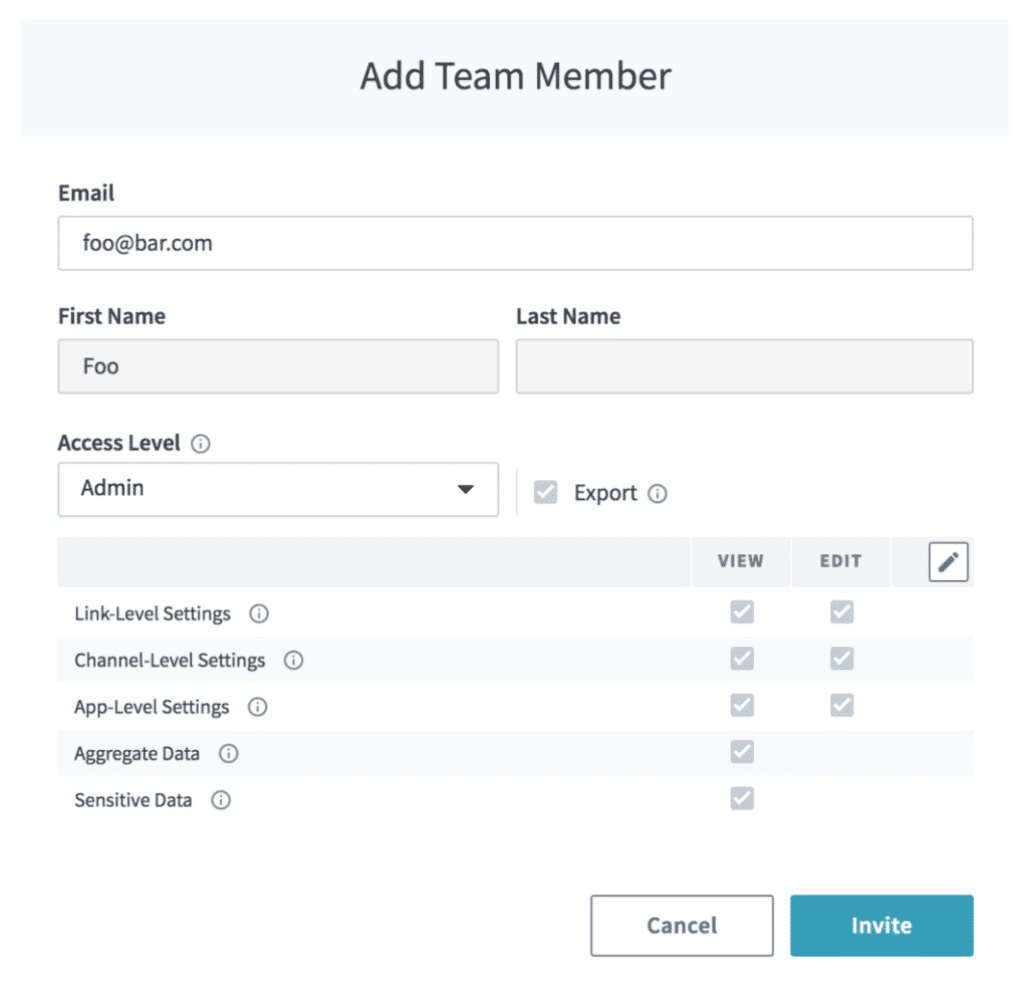Open the Access Level Admin dropdown
Viewport: 1024px width, 991px height.
(278, 489)
